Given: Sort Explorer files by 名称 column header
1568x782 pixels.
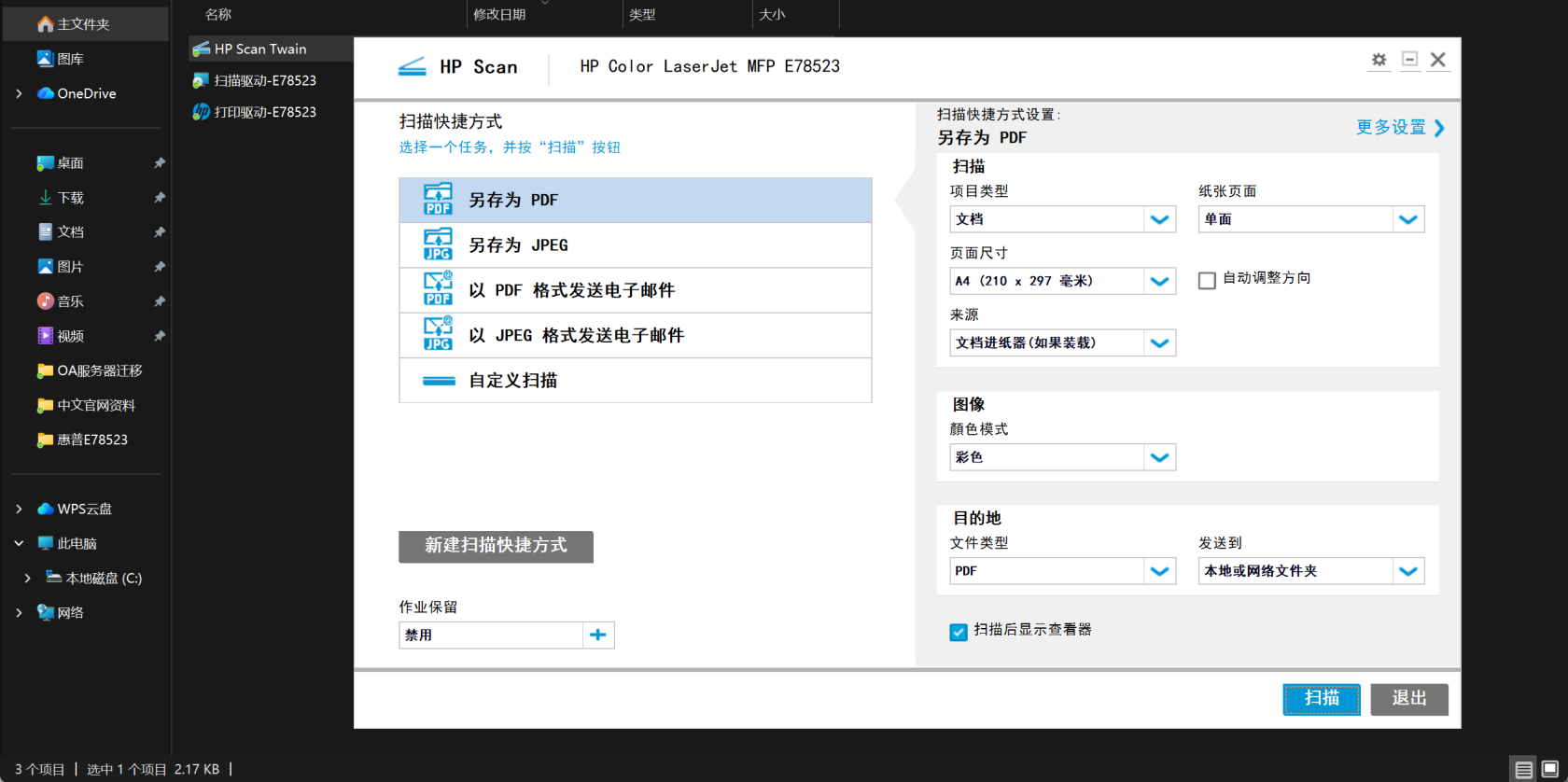Looking at the screenshot, I should click(218, 14).
